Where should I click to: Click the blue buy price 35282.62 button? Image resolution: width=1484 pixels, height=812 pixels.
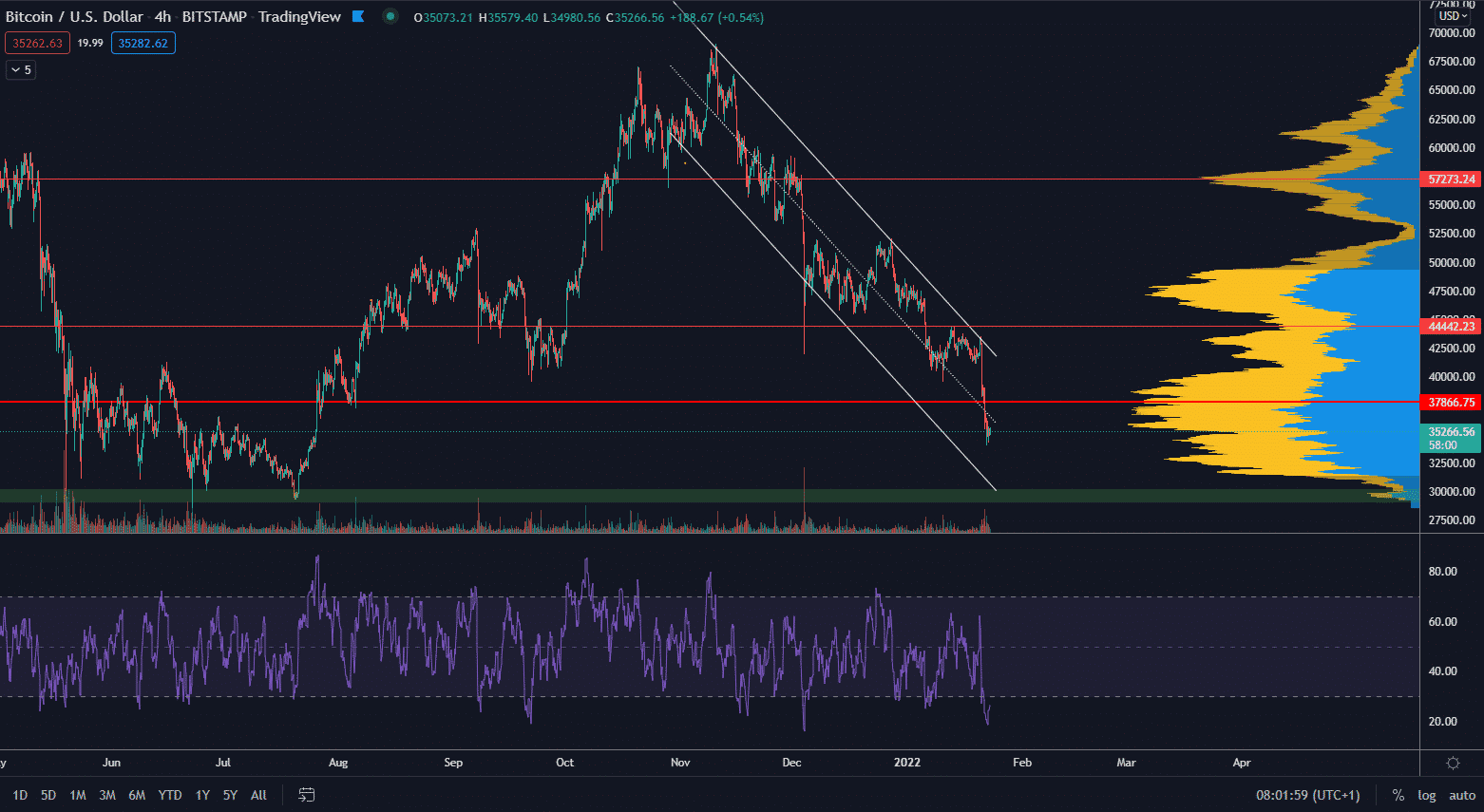[143, 43]
